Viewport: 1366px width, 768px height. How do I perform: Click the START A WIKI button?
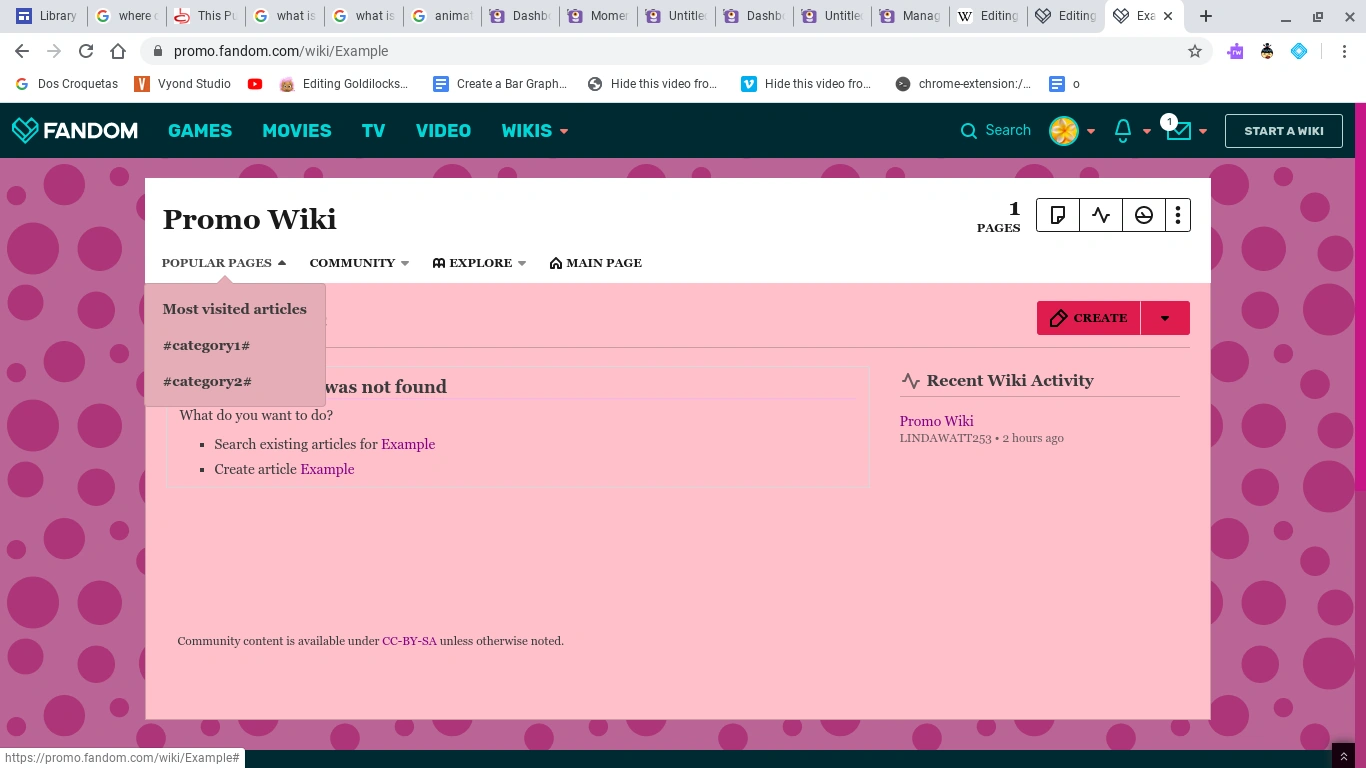pos(1284,131)
